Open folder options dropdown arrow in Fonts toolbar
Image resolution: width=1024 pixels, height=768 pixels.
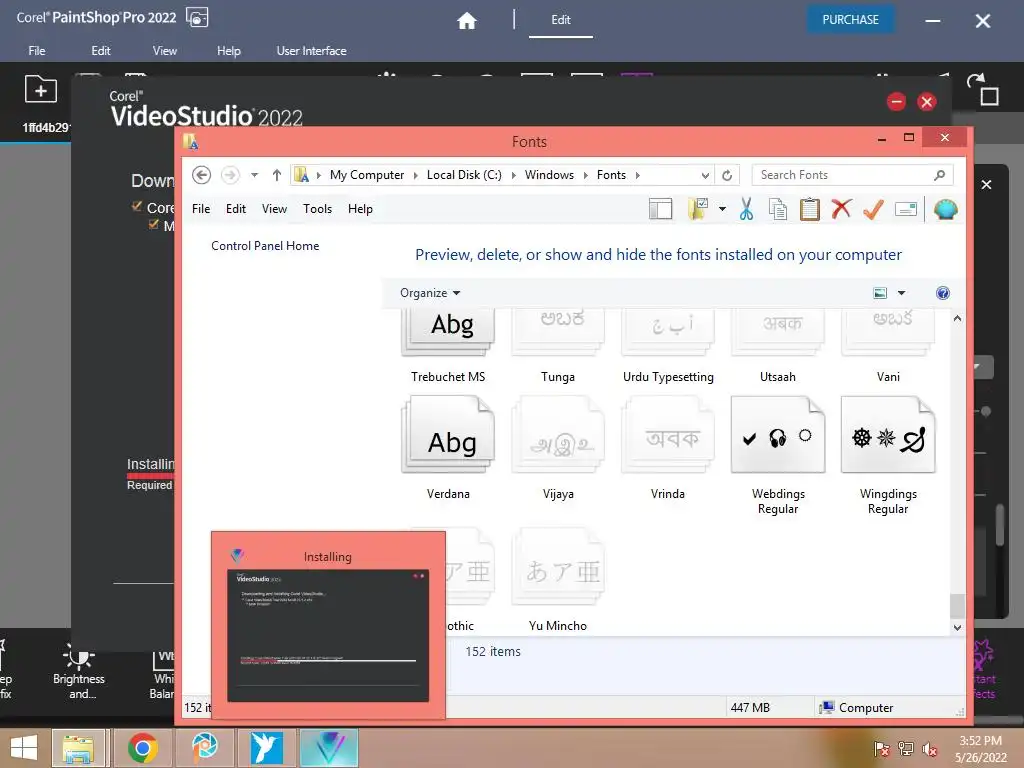[x=722, y=209]
